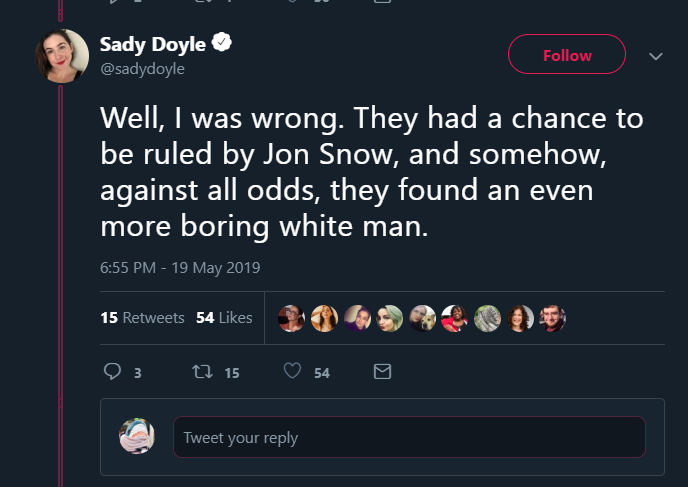Click the envelope direct message icon
Viewport: 688px width, 487px height.
pos(382,372)
